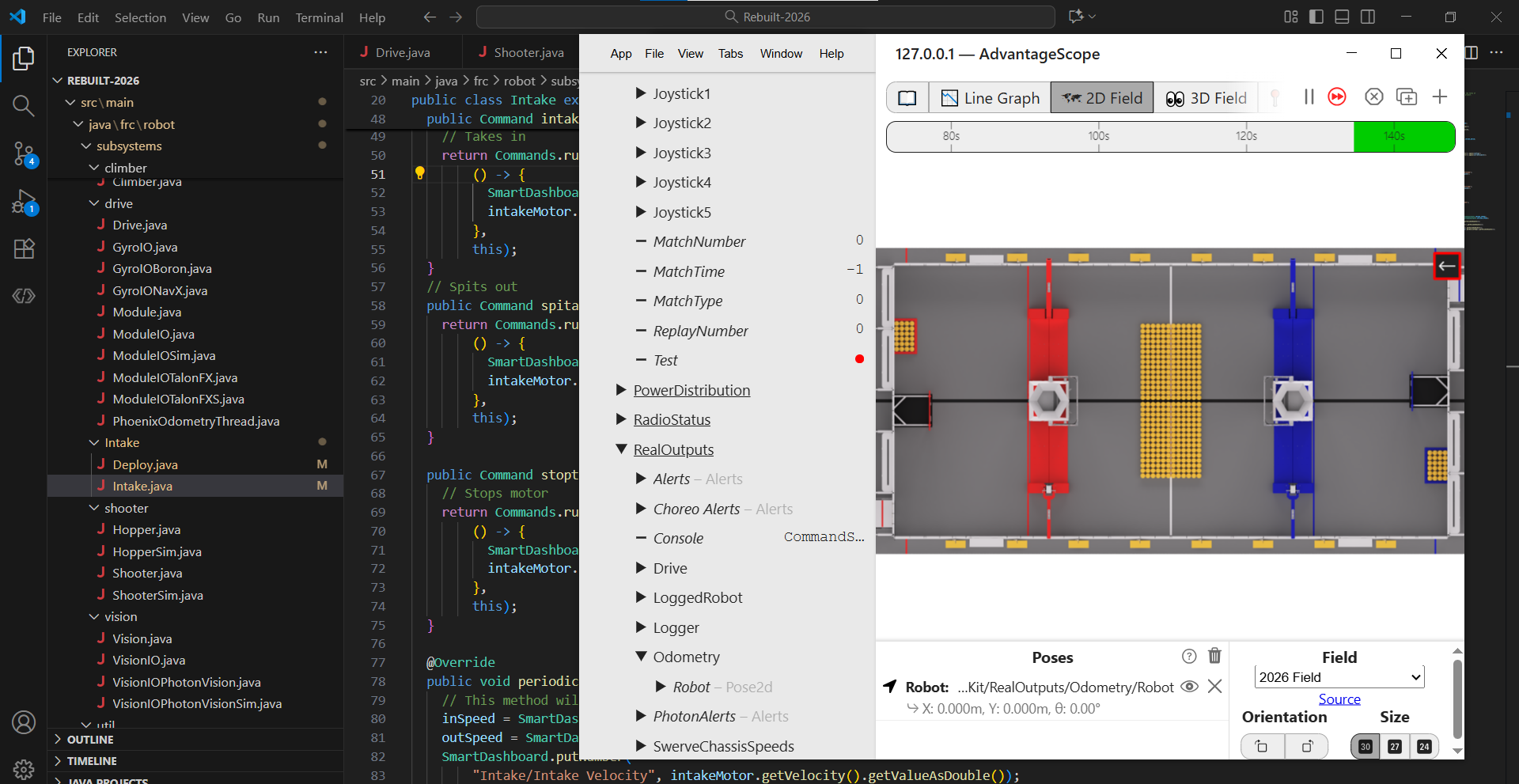Open the 2026 Field dropdown
Image resolution: width=1519 pixels, height=784 pixels.
click(x=1339, y=677)
